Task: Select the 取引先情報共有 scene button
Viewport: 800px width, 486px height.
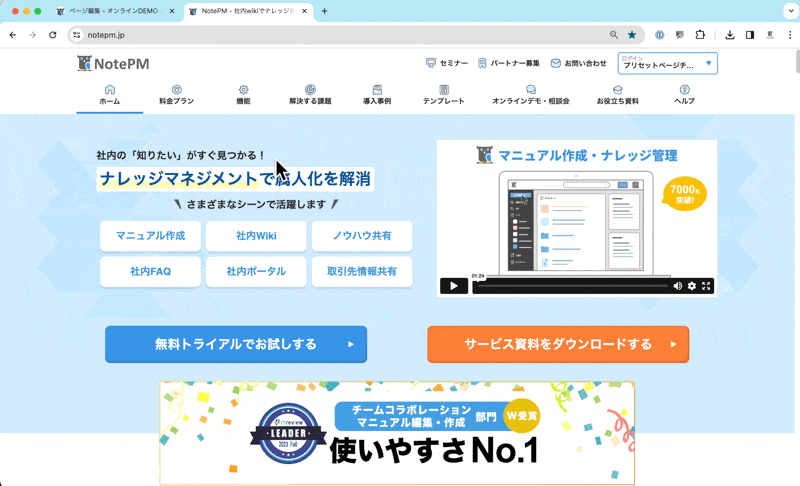Action: (x=362, y=271)
